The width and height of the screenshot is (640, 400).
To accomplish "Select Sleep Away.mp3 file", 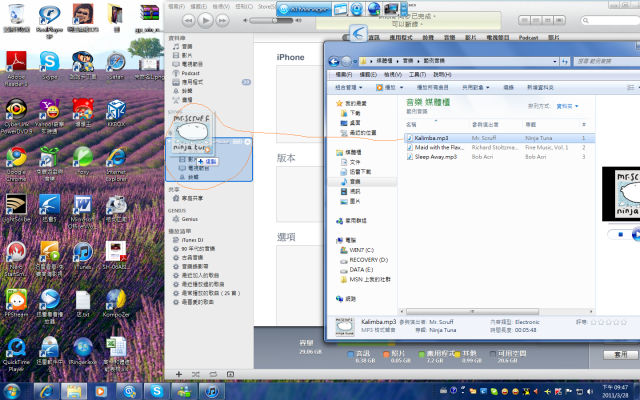I will (431, 157).
